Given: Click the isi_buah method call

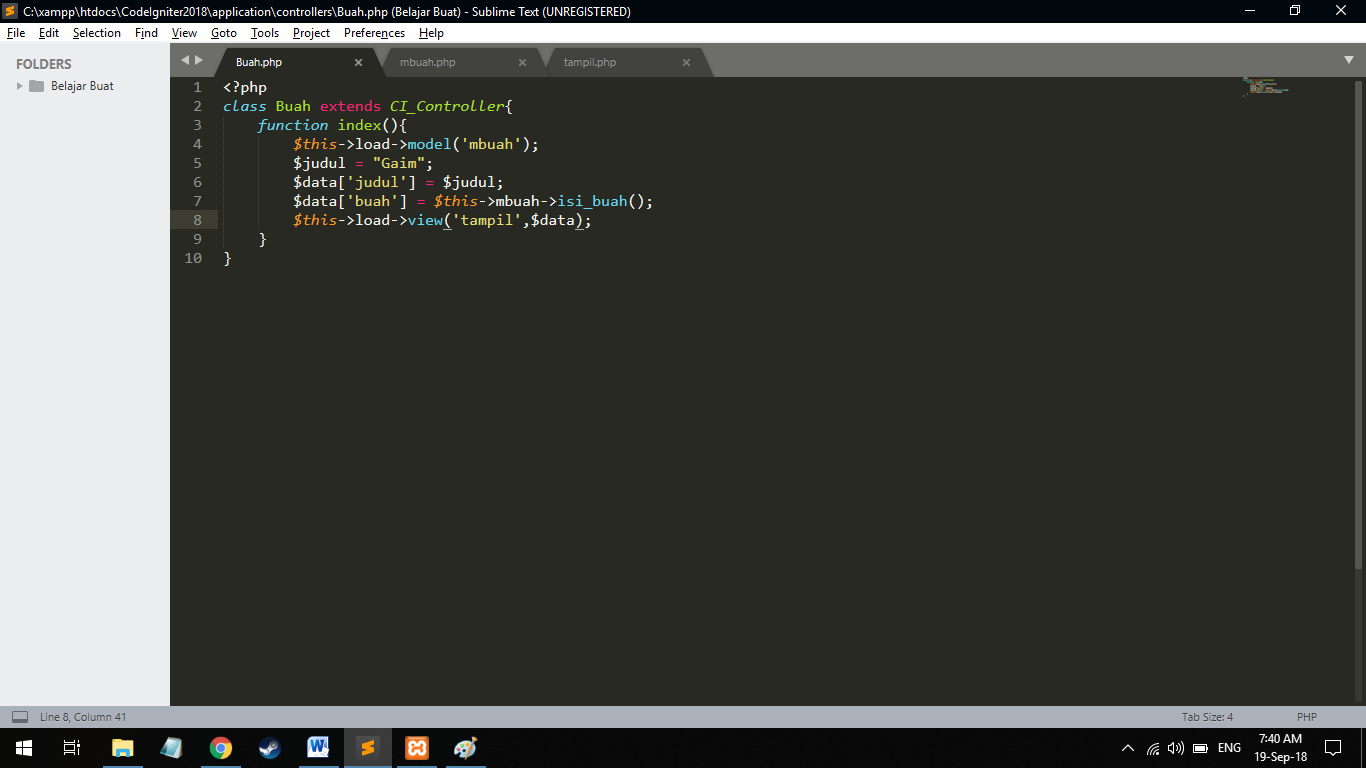Looking at the screenshot, I should [592, 201].
